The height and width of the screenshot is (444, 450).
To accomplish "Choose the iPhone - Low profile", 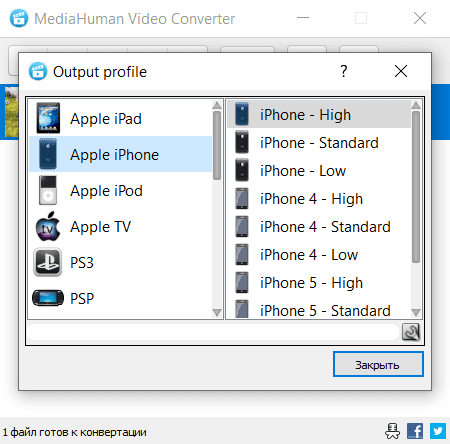I will tap(319, 171).
